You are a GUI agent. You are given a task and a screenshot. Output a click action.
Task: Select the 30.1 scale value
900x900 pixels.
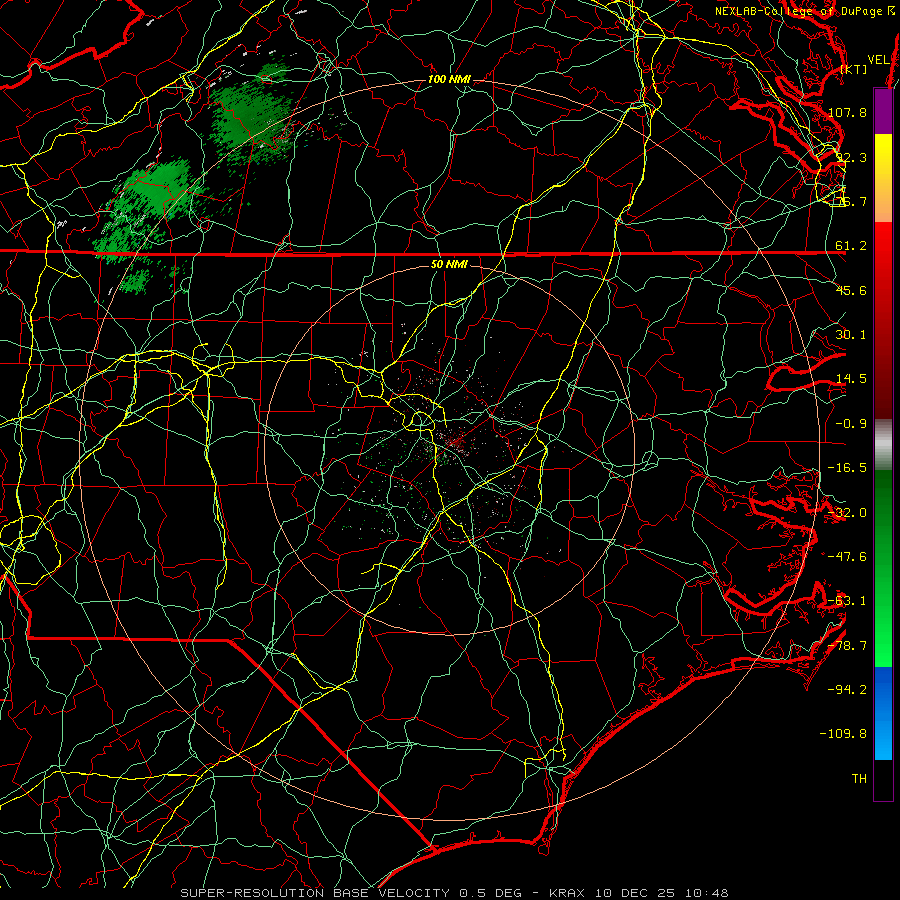[x=851, y=335]
